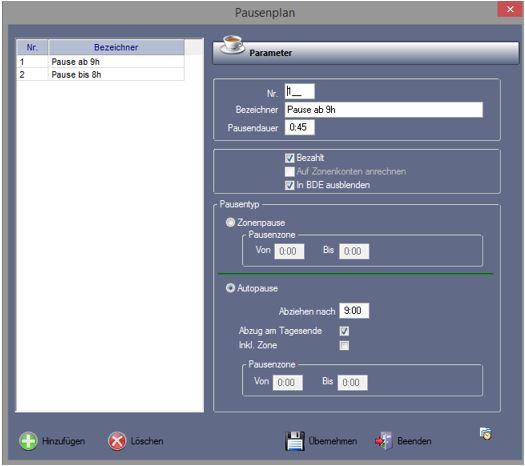
Task: Click the Abziehen nach 9:00 field
Action: 354,311
